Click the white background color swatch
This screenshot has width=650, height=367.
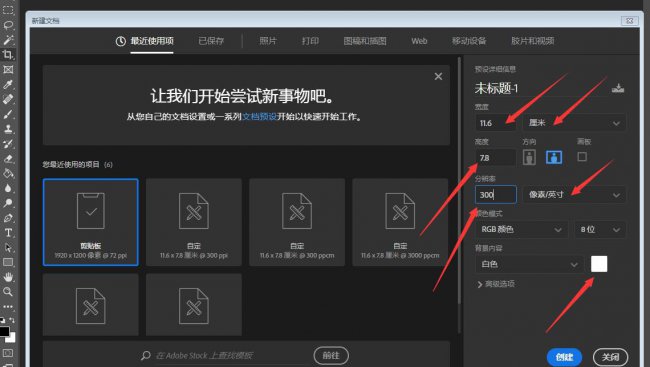tap(599, 264)
